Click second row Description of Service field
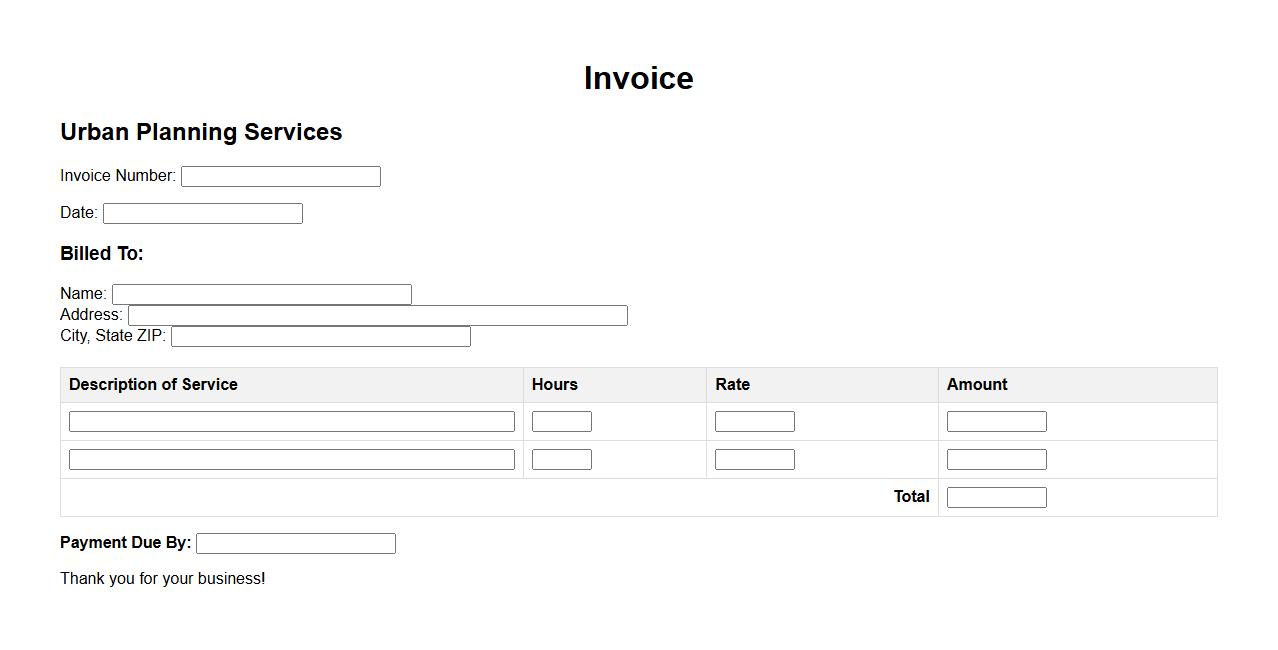Viewport: 1278px width, 650px height. coord(291,460)
